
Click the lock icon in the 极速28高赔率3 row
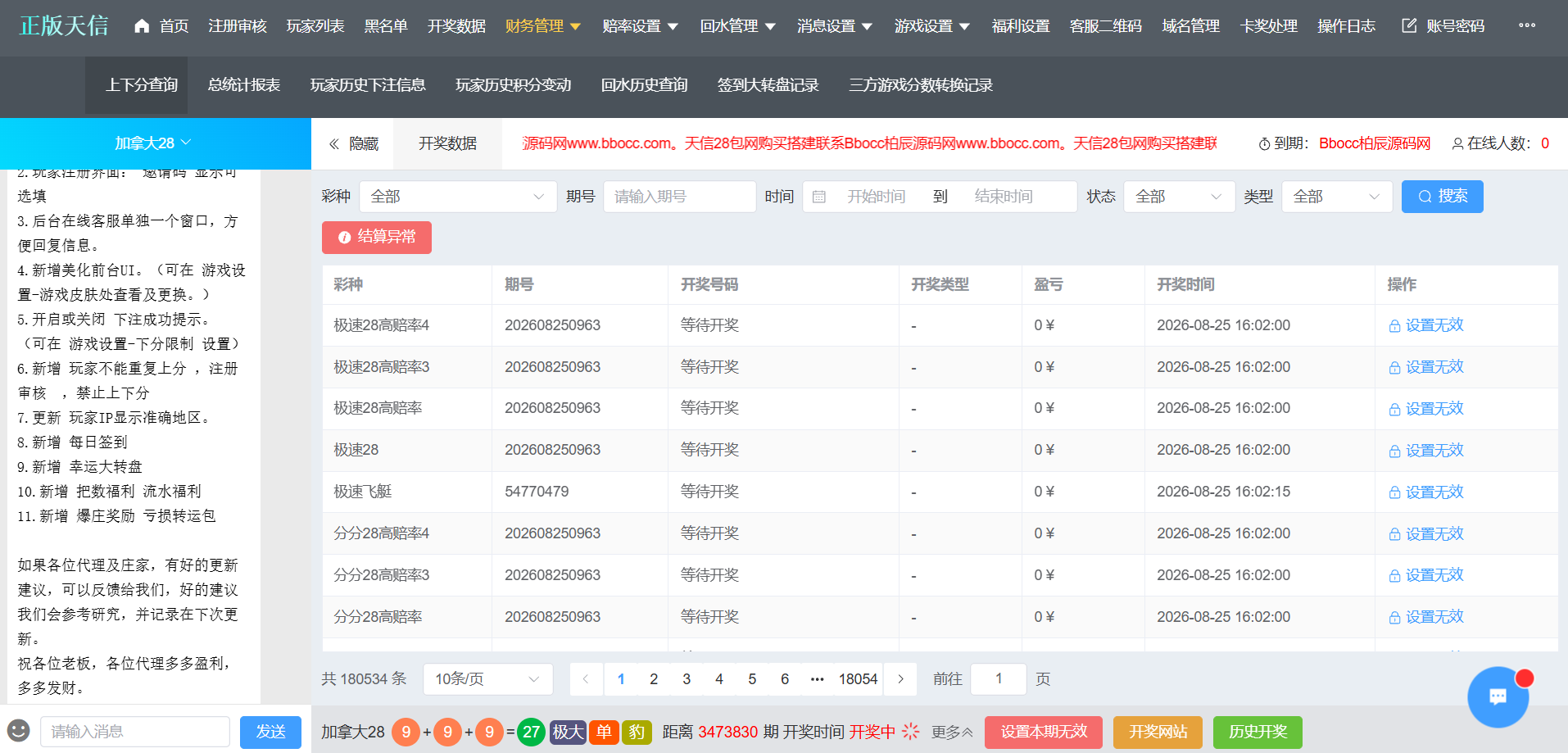1394,368
